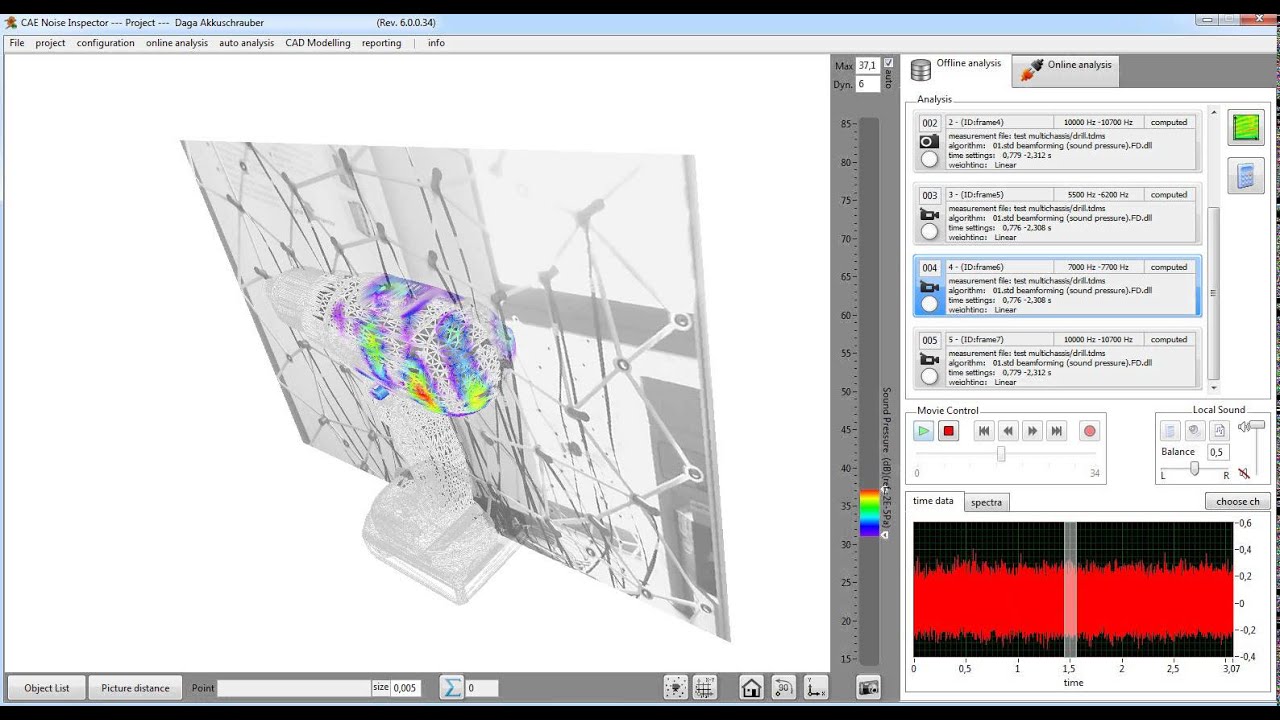Click the Object List button
The image size is (1280, 720).
[x=47, y=688]
